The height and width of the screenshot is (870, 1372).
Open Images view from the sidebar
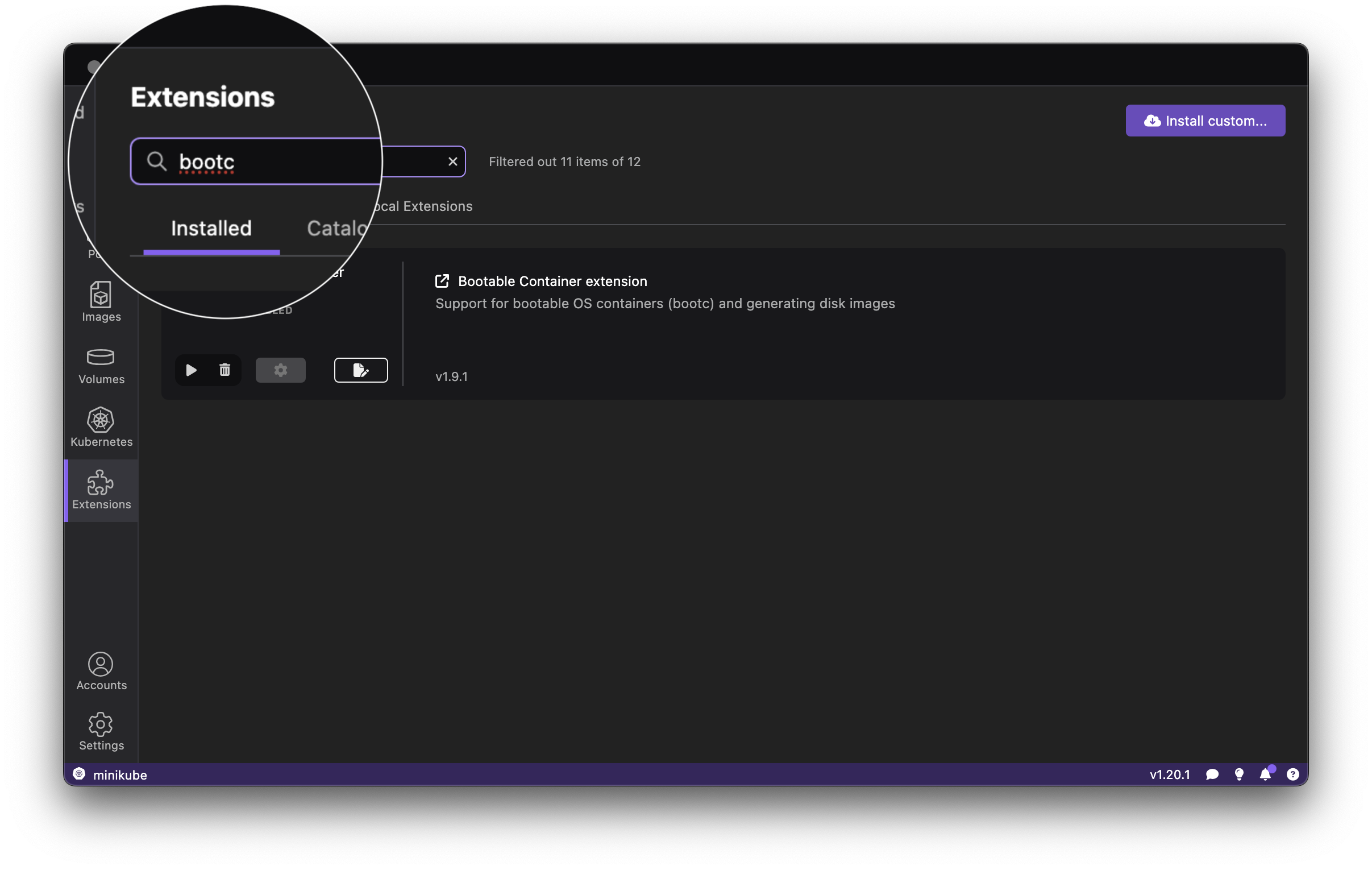click(x=100, y=302)
